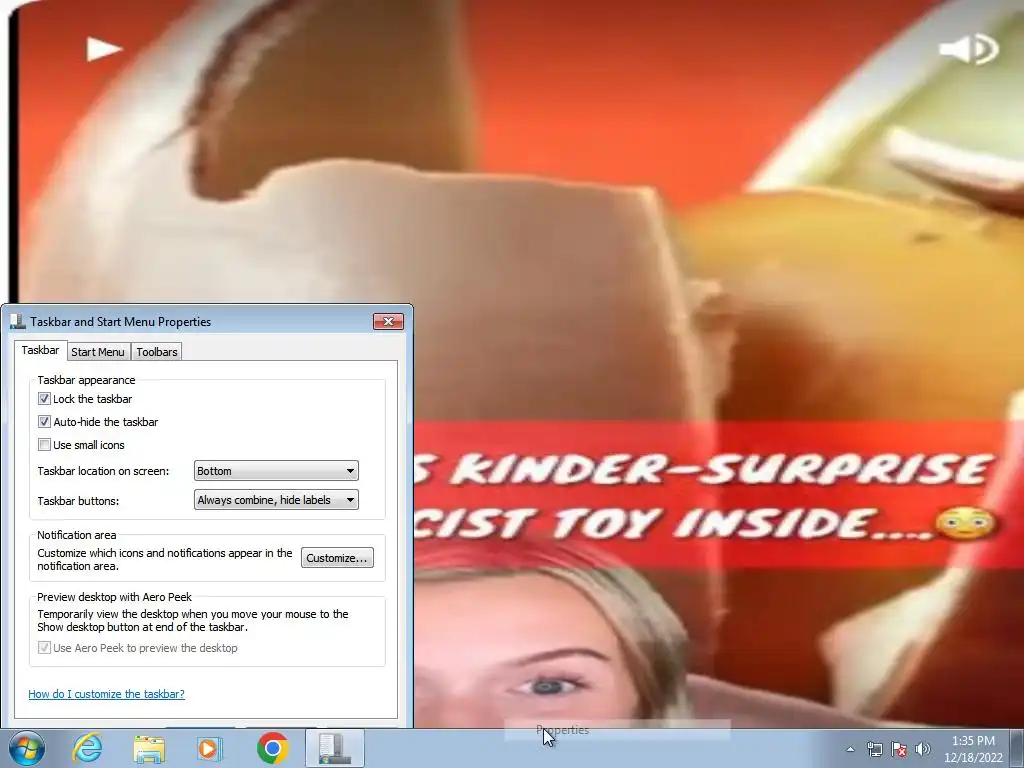Enable Use small icons checkbox
Viewport: 1024px width, 768px height.
pyautogui.click(x=44, y=445)
